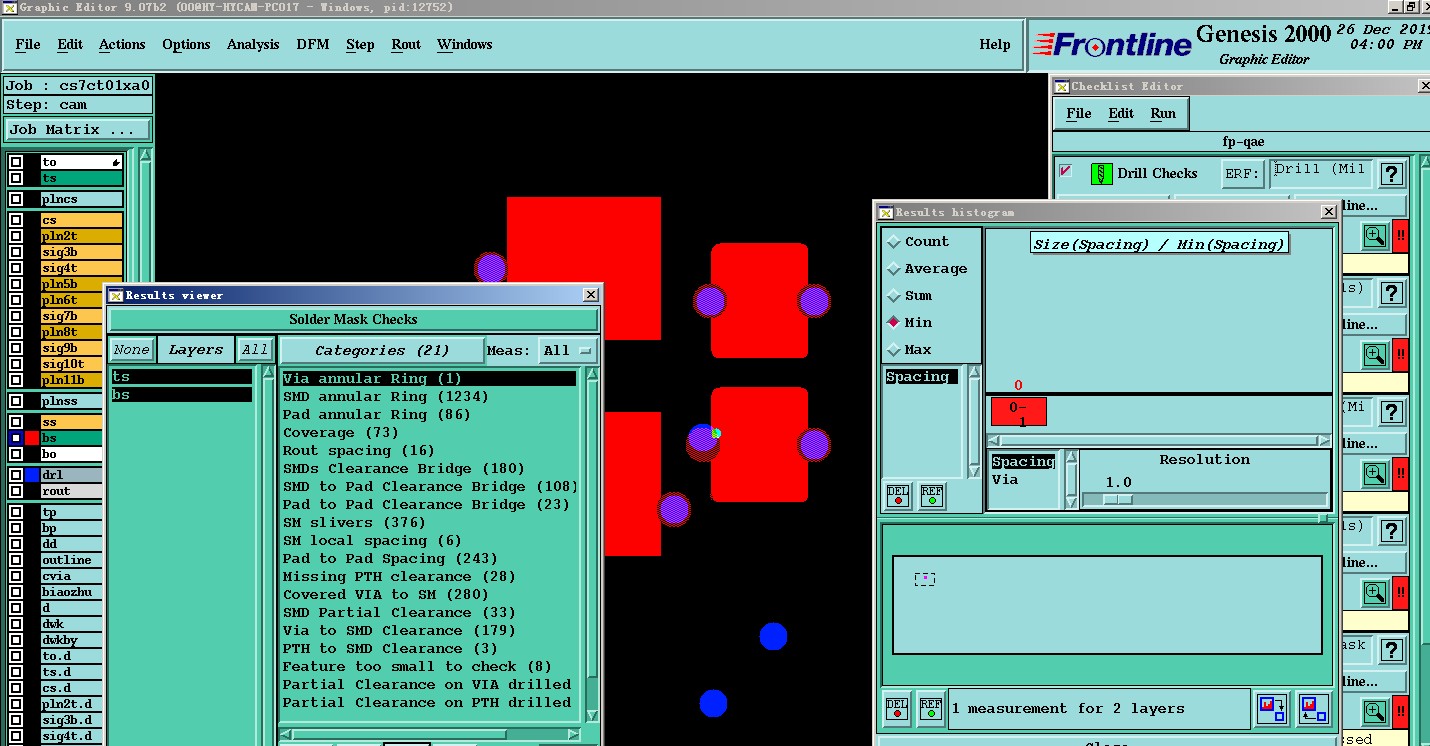The image size is (1430, 746).
Task: Toggle checkbox for layer sig3b
Action: pyautogui.click(x=16, y=252)
